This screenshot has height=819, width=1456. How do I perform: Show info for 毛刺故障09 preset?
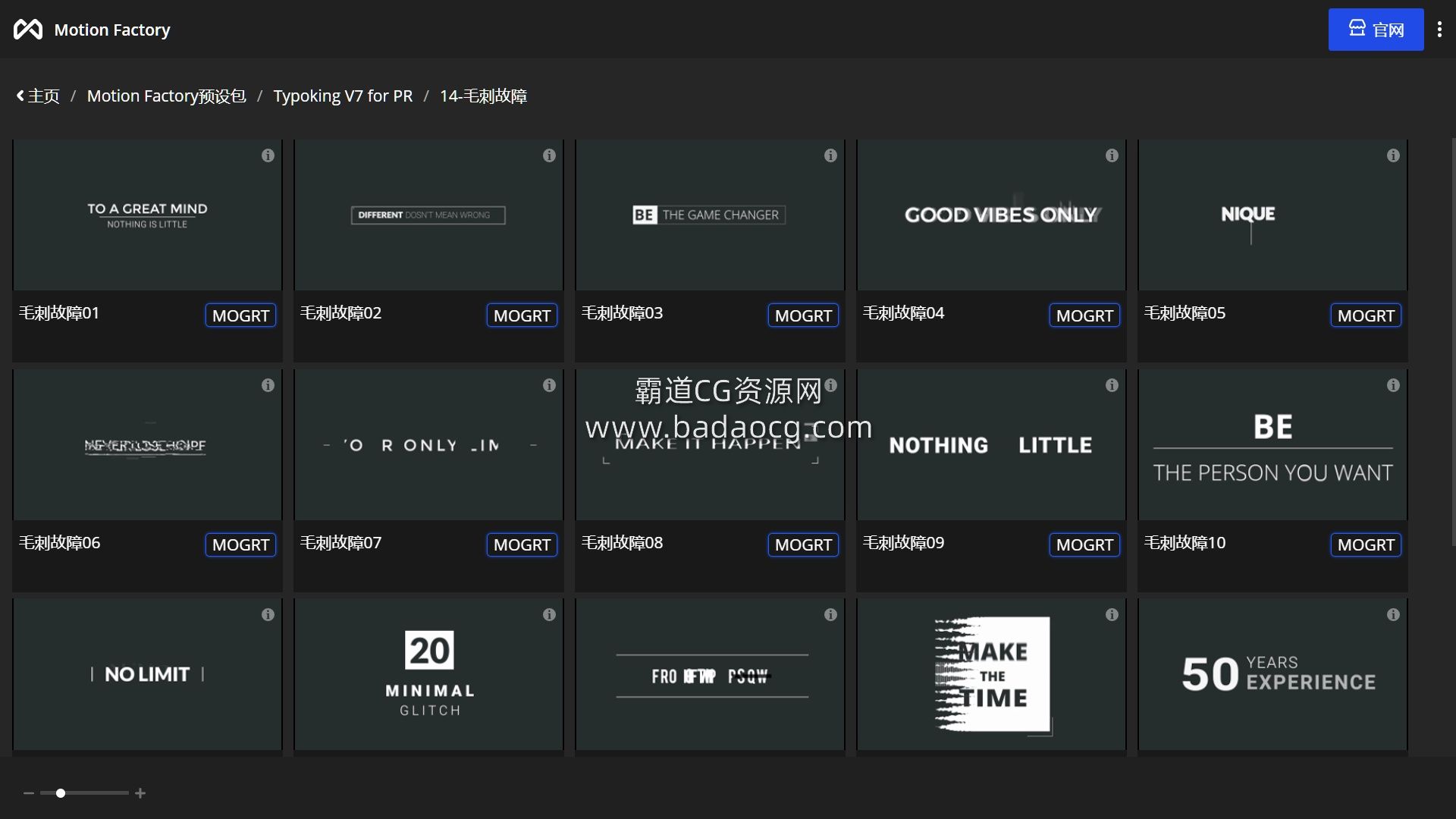tap(1112, 385)
